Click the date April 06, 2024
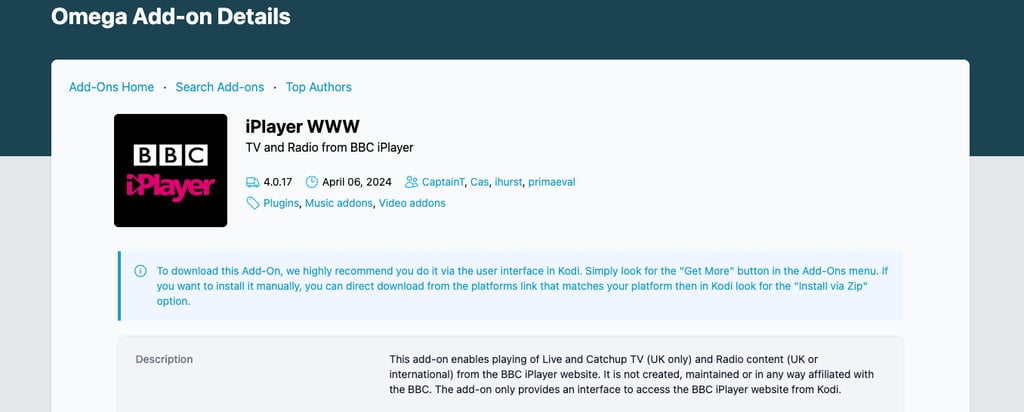 coord(357,182)
